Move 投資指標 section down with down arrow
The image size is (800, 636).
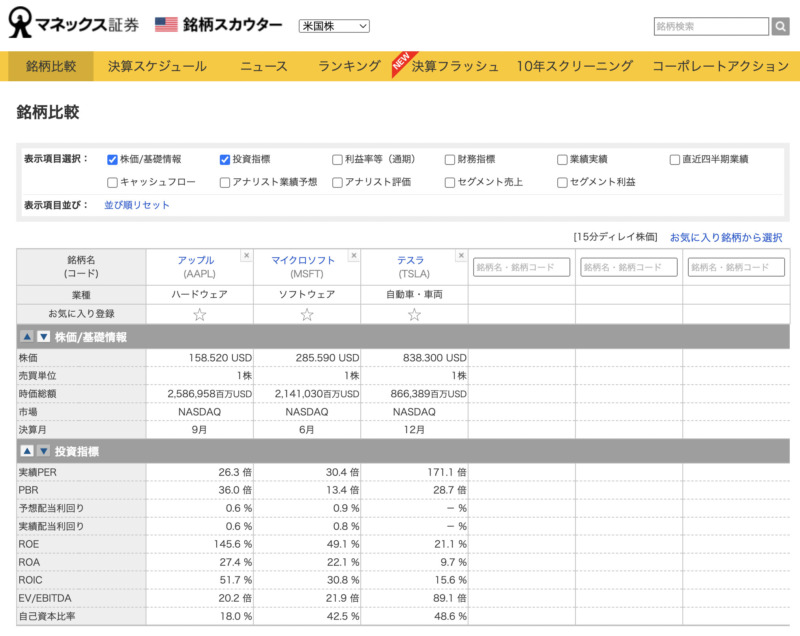(x=44, y=451)
